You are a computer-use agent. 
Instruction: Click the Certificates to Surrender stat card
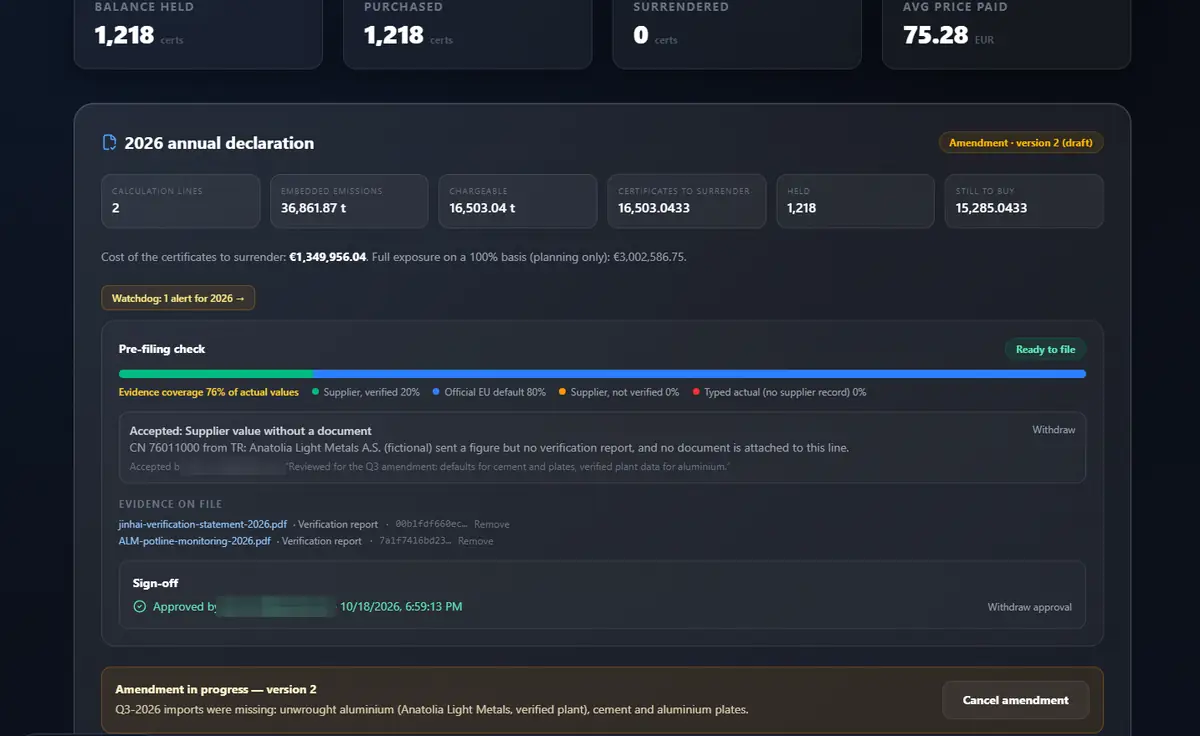687,201
